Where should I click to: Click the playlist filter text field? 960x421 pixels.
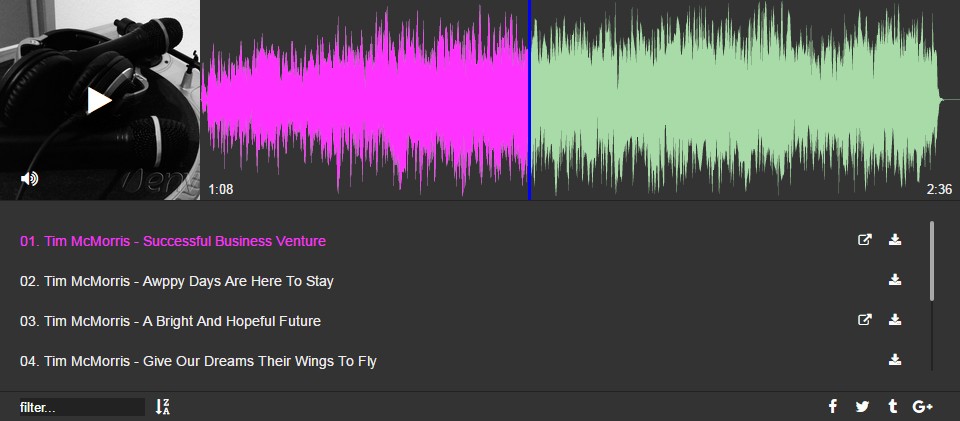[x=81, y=407]
